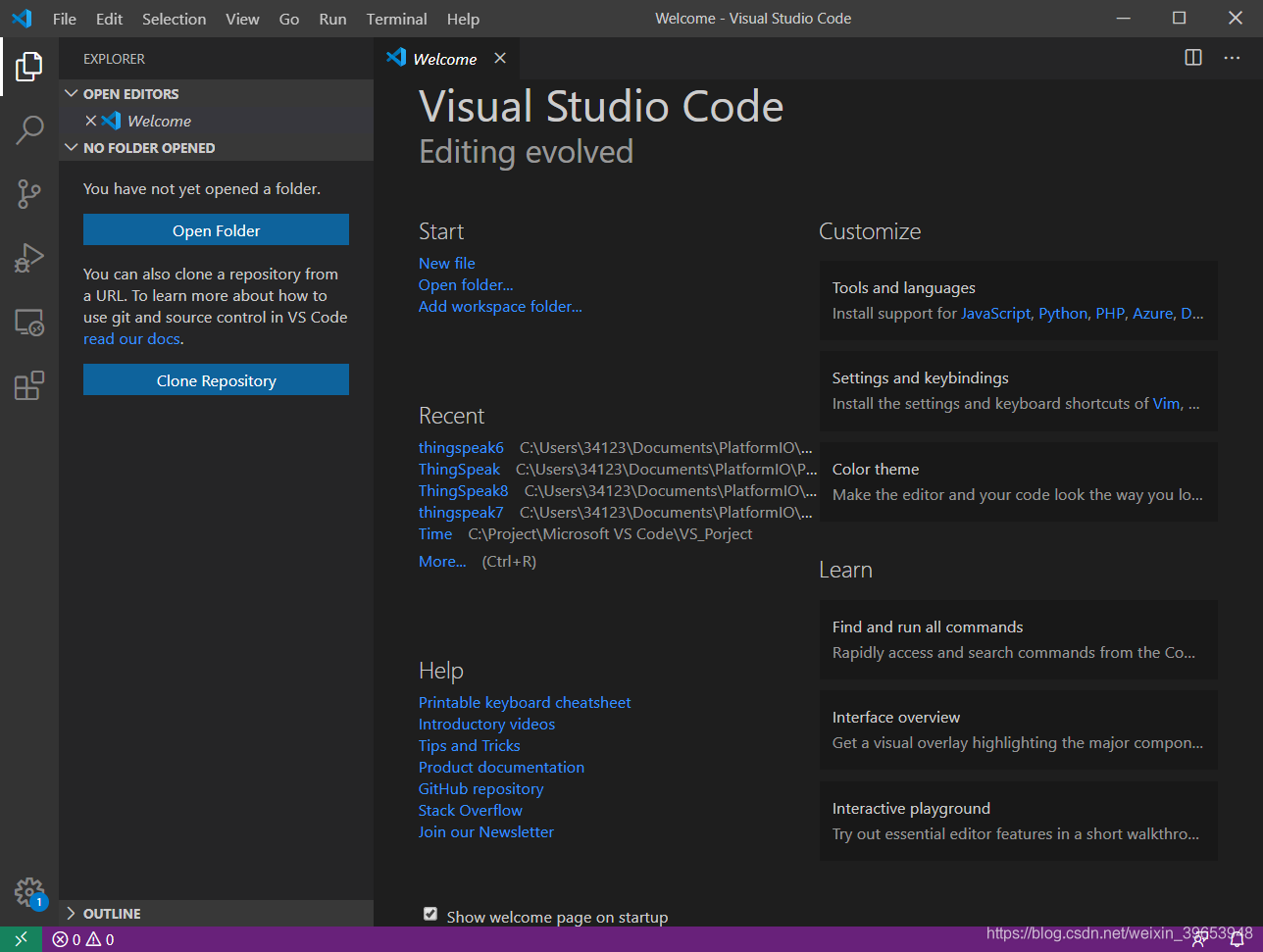Expand the Outline section
Screen dimensions: 1263x952
[71, 913]
